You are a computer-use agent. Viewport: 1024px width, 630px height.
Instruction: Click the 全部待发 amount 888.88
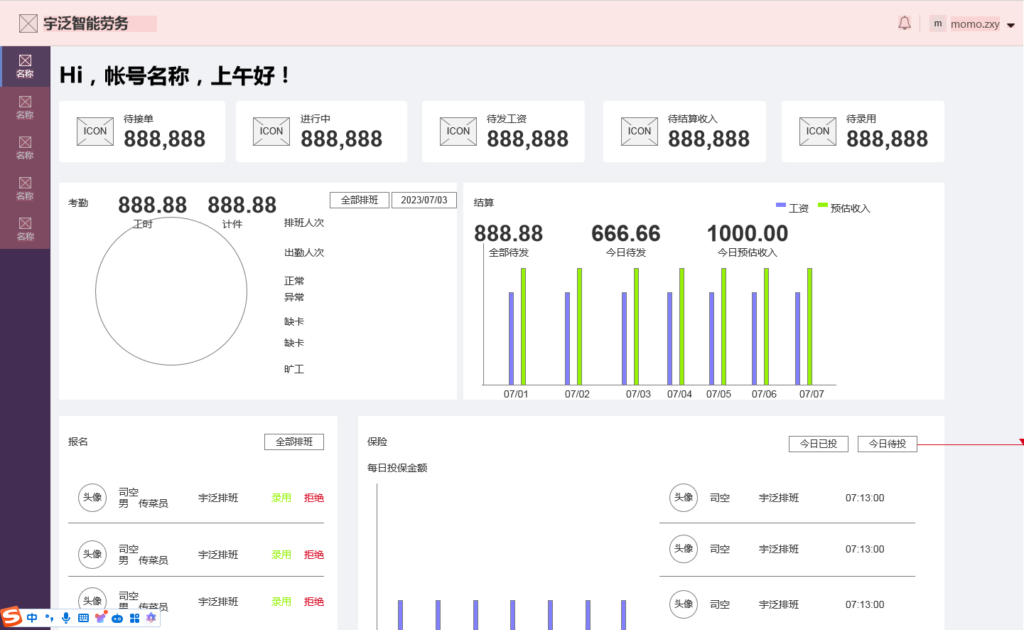(508, 233)
